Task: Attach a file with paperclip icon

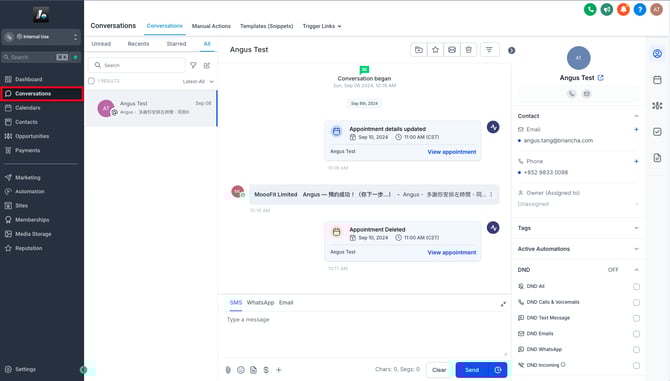Action: pyautogui.click(x=228, y=370)
